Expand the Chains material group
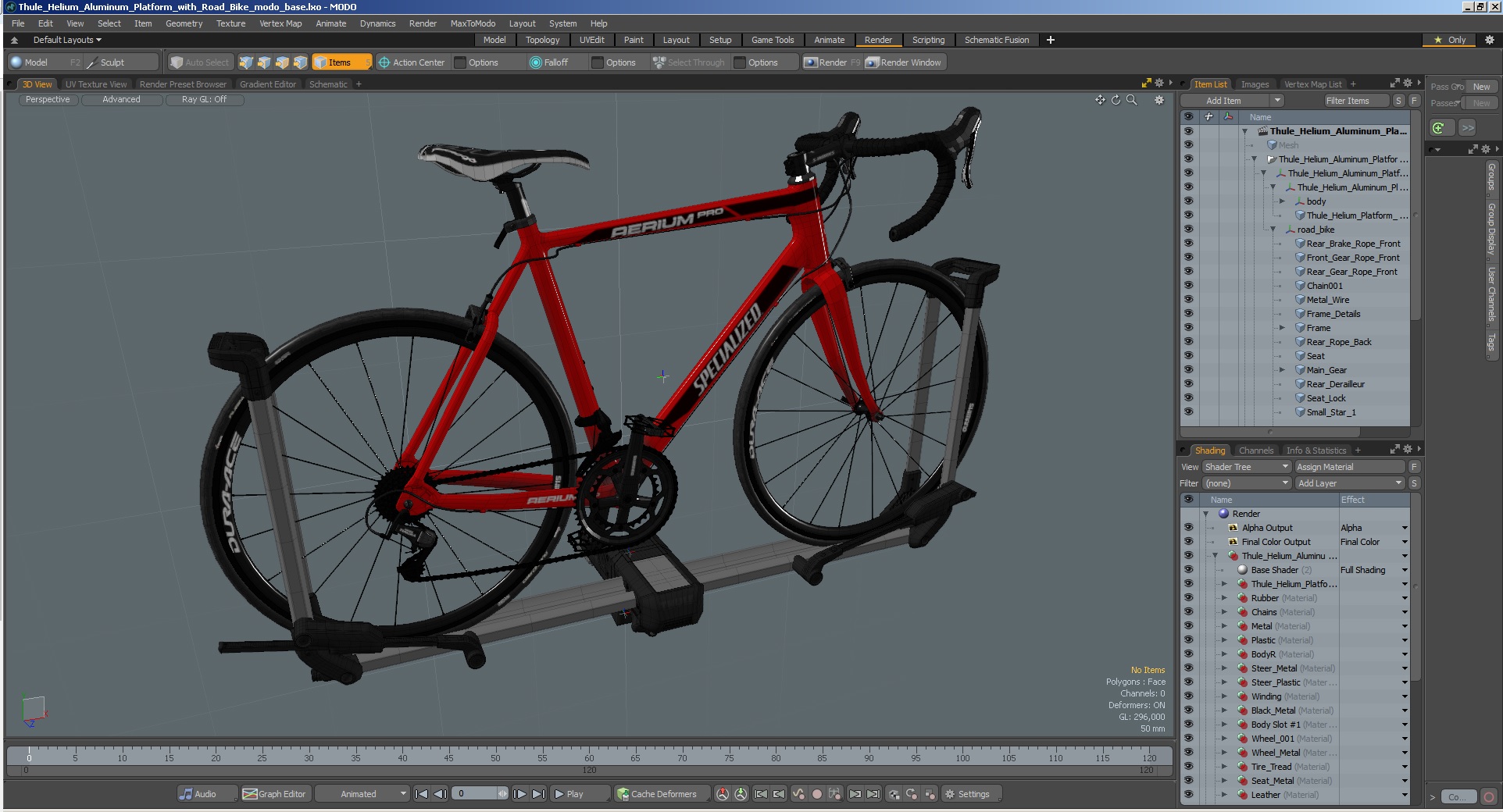This screenshot has height=812, width=1503. coord(1224,612)
